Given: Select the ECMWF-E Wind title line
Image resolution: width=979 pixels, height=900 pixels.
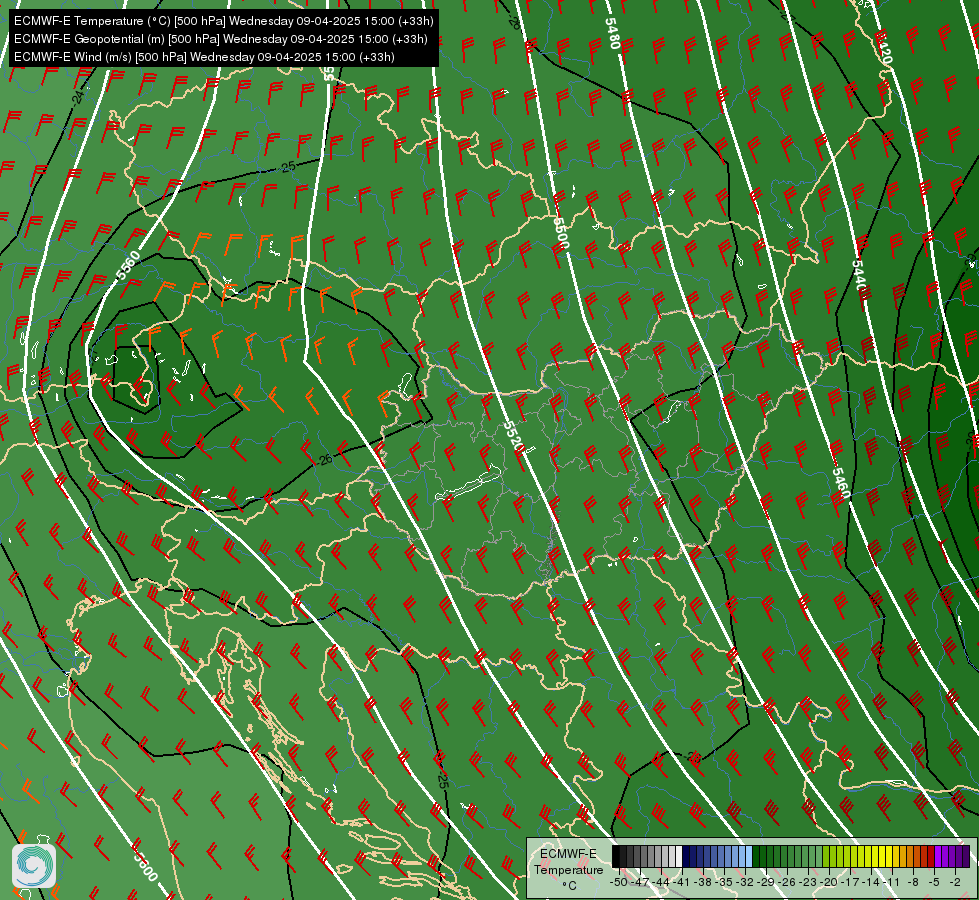Looking at the screenshot, I should click(204, 57).
